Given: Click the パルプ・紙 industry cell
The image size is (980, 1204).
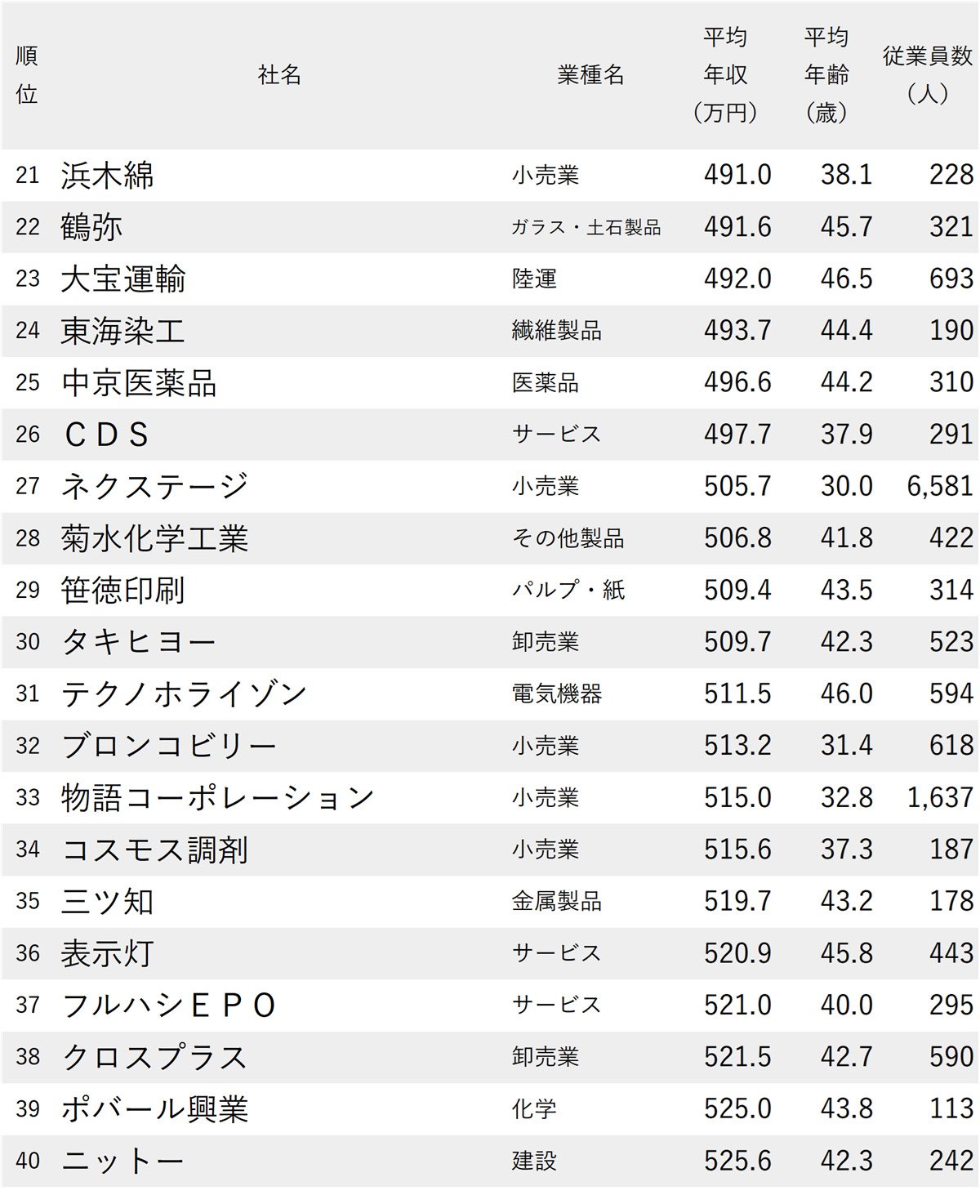Looking at the screenshot, I should coord(568,590).
